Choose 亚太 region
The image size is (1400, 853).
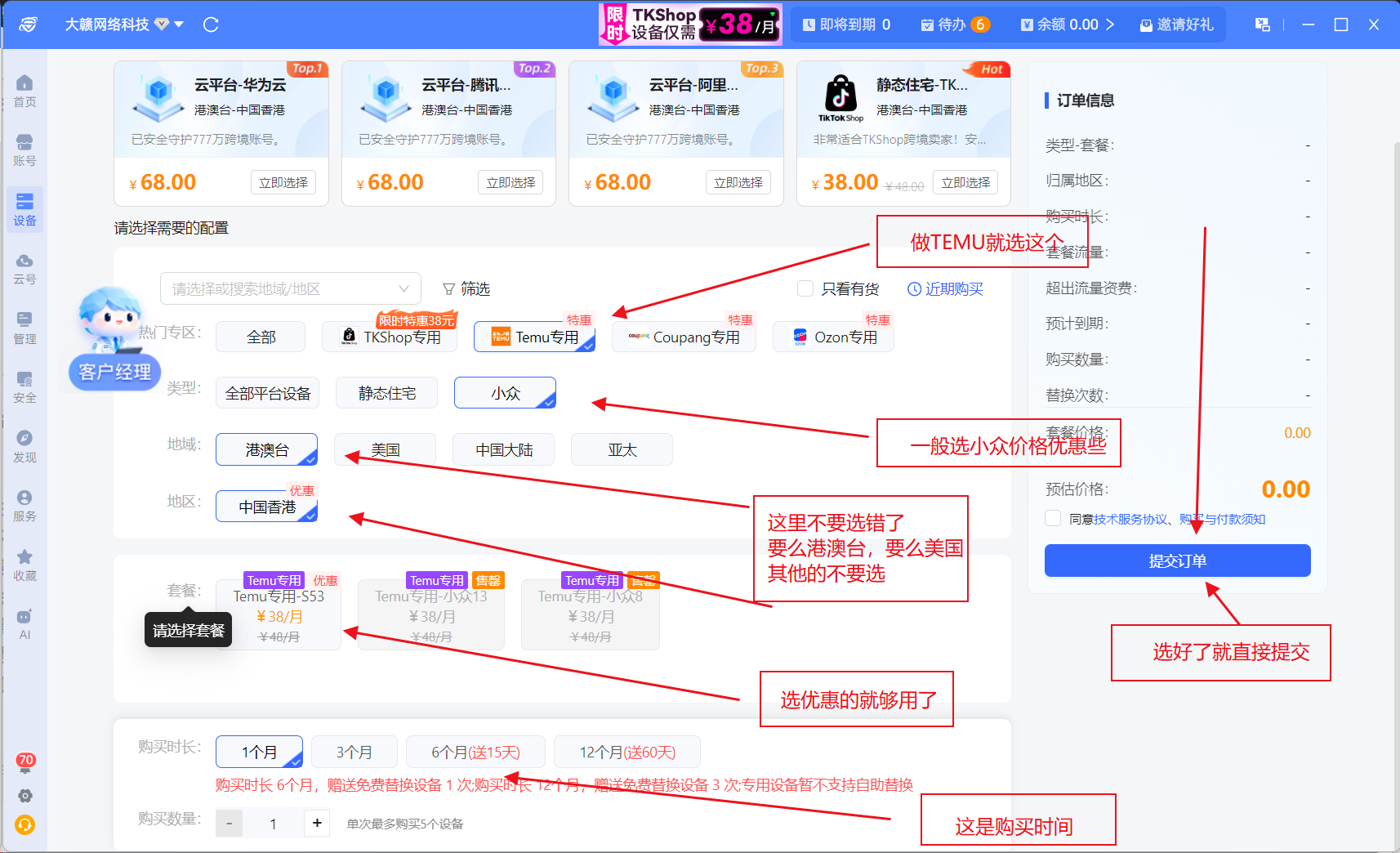[x=622, y=449]
